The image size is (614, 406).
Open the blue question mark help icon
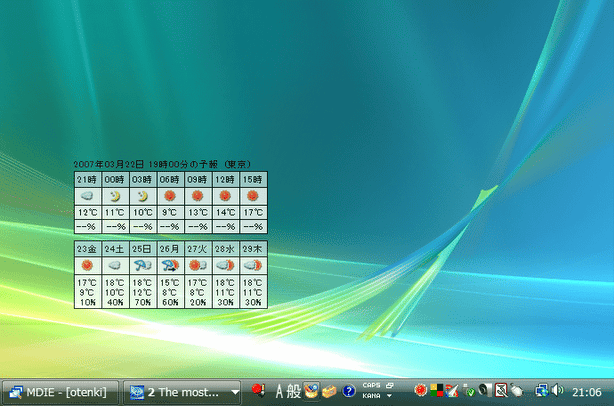349,391
